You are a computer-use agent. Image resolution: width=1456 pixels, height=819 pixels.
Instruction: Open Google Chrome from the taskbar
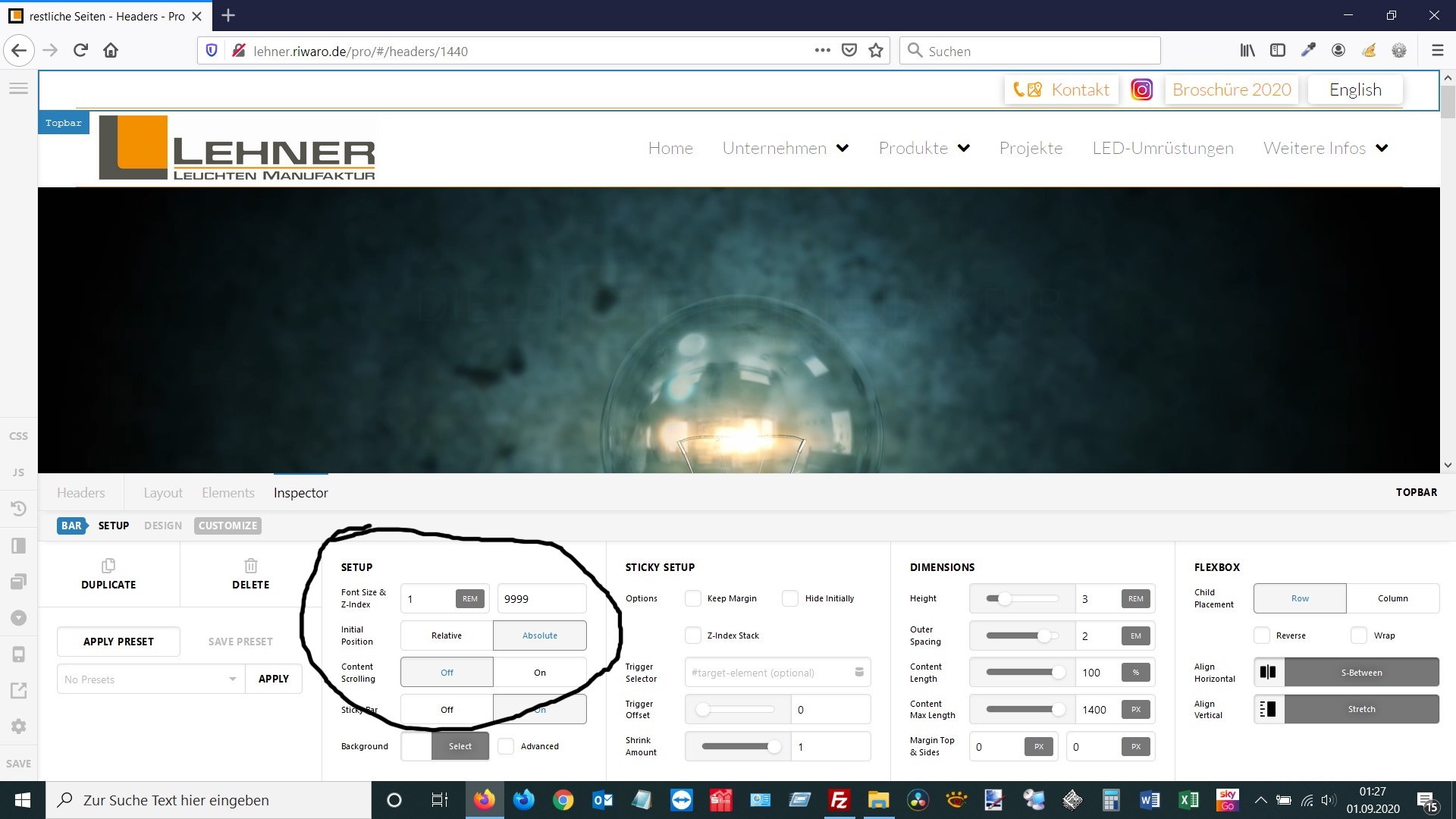(563, 800)
